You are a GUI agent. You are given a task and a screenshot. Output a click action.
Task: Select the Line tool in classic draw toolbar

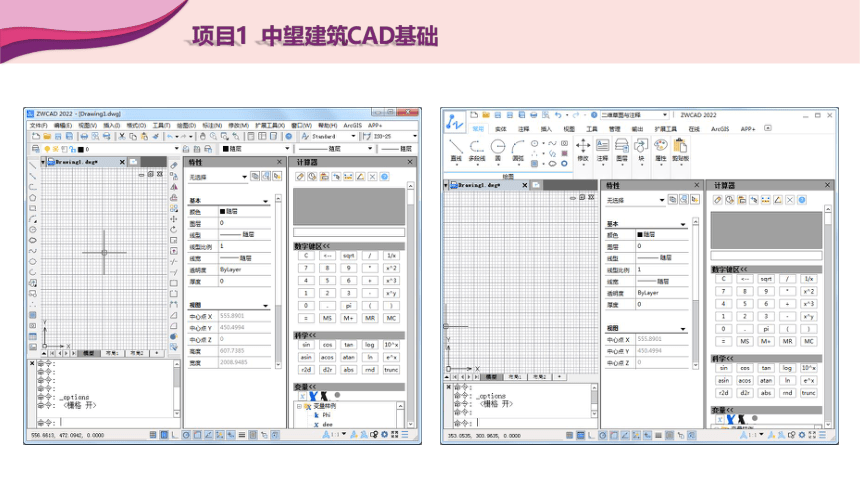coord(33,166)
